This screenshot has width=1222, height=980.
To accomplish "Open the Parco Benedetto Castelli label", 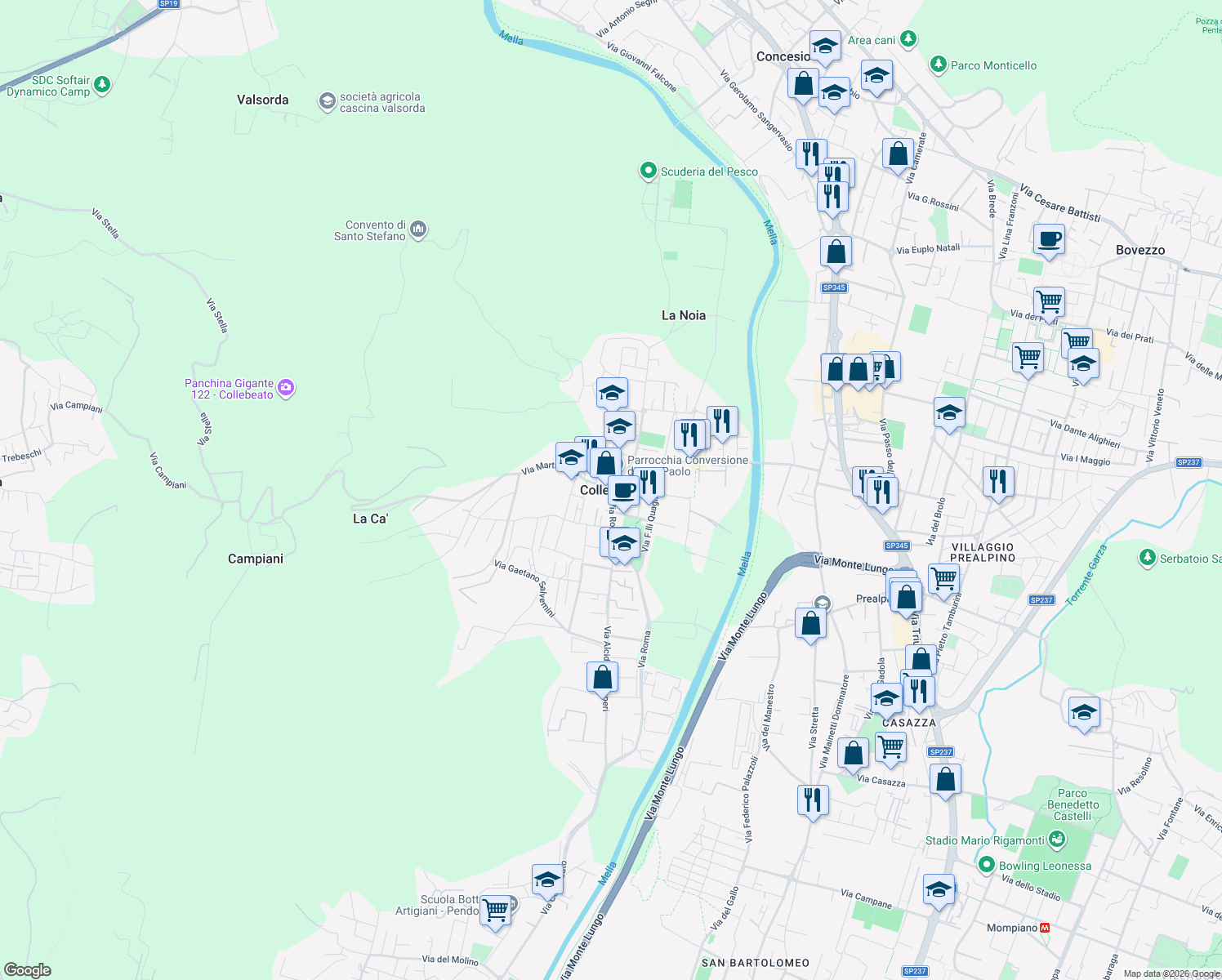I will point(1071,804).
